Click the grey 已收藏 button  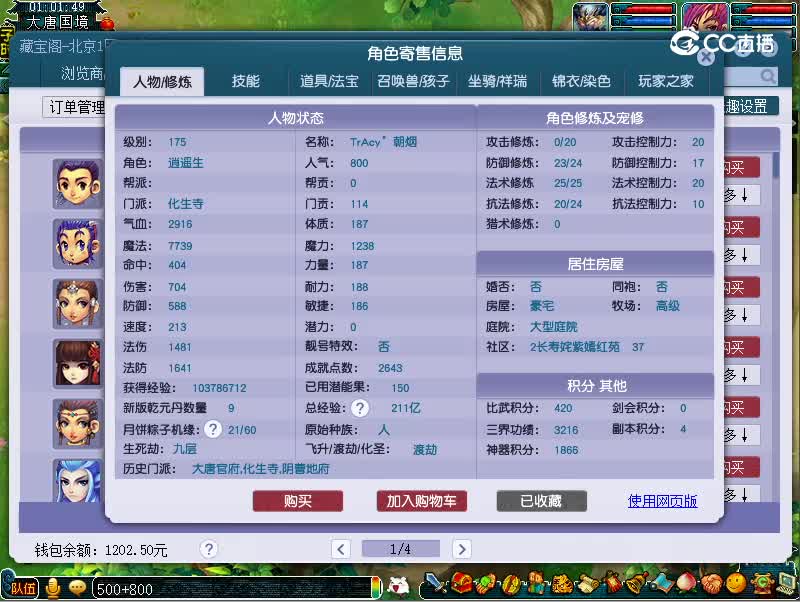541,501
